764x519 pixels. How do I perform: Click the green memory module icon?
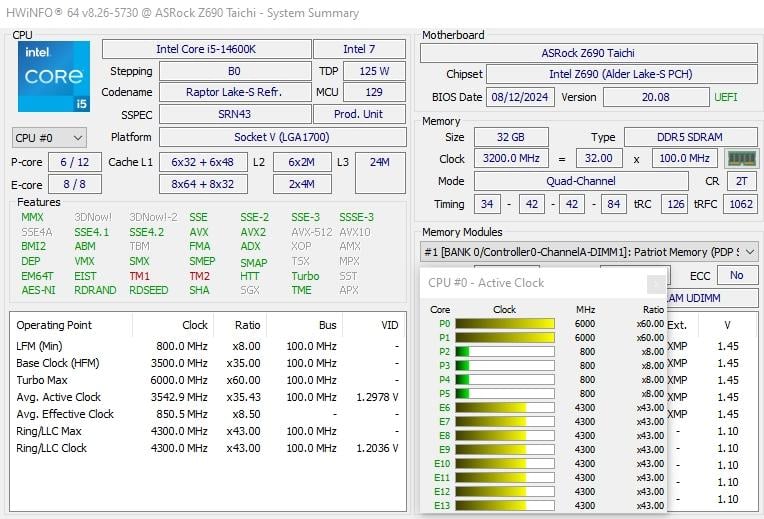click(741, 158)
